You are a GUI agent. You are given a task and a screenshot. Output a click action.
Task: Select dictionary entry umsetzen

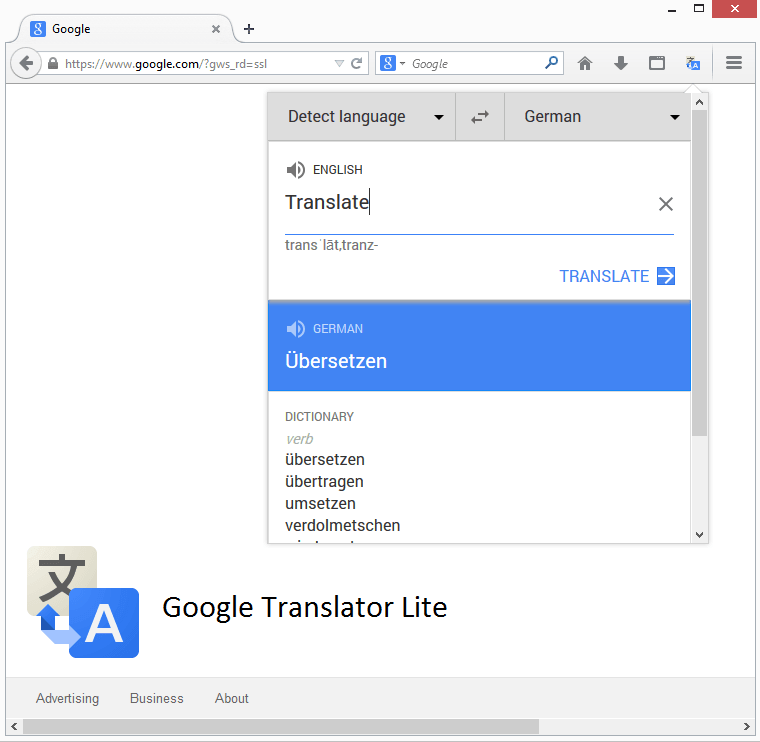tap(320, 504)
